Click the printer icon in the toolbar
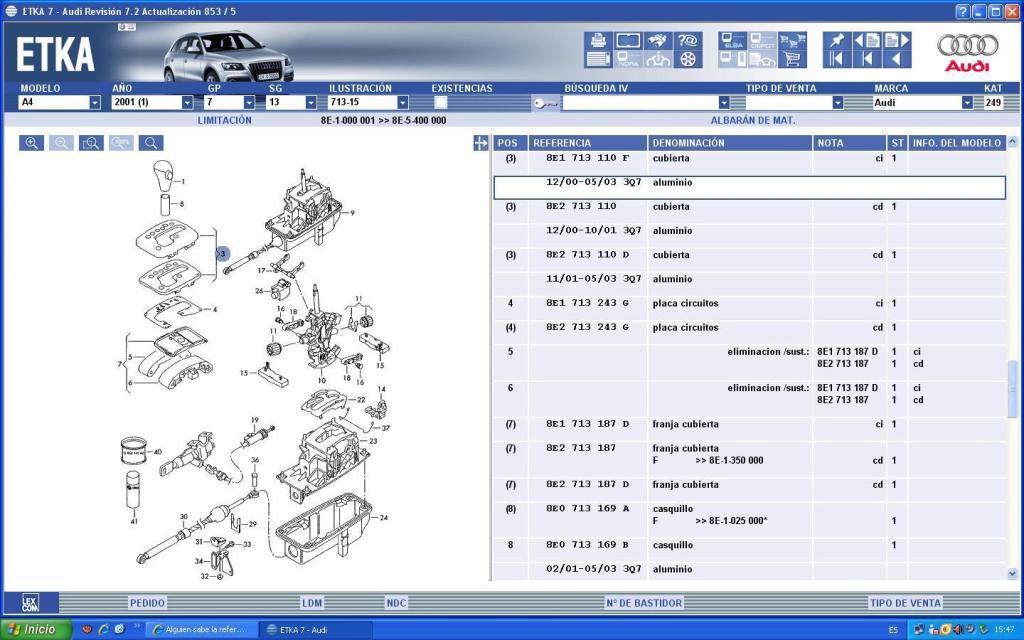The height and width of the screenshot is (640, 1024). point(598,40)
